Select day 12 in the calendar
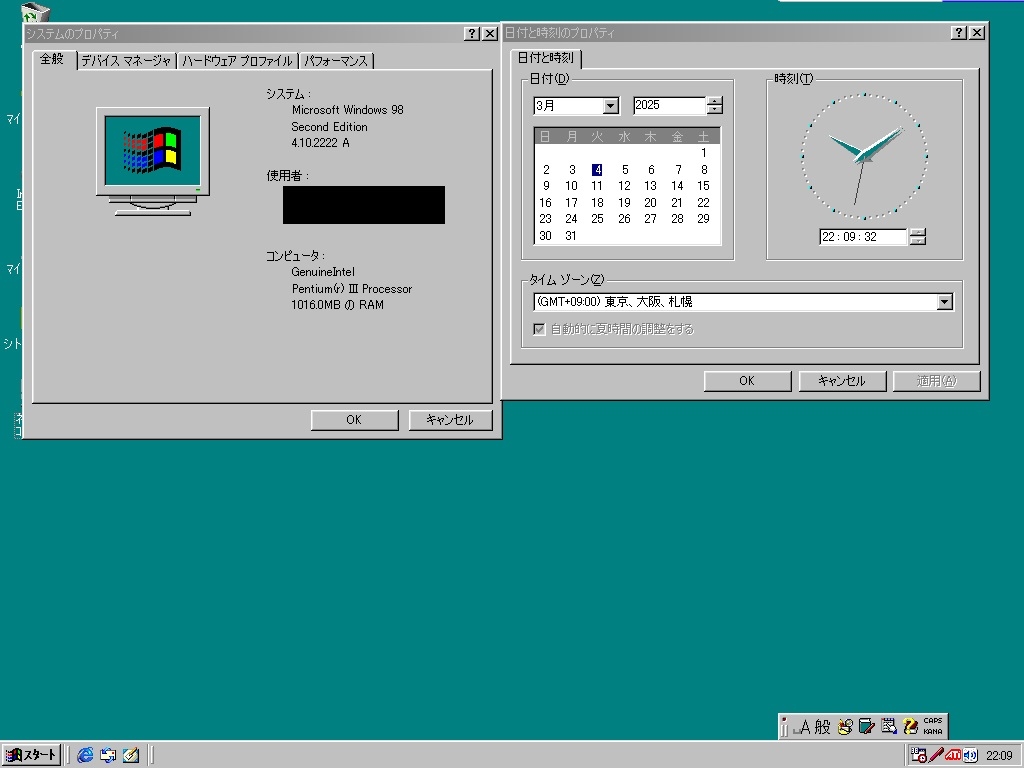Image resolution: width=1024 pixels, height=768 pixels. click(624, 186)
